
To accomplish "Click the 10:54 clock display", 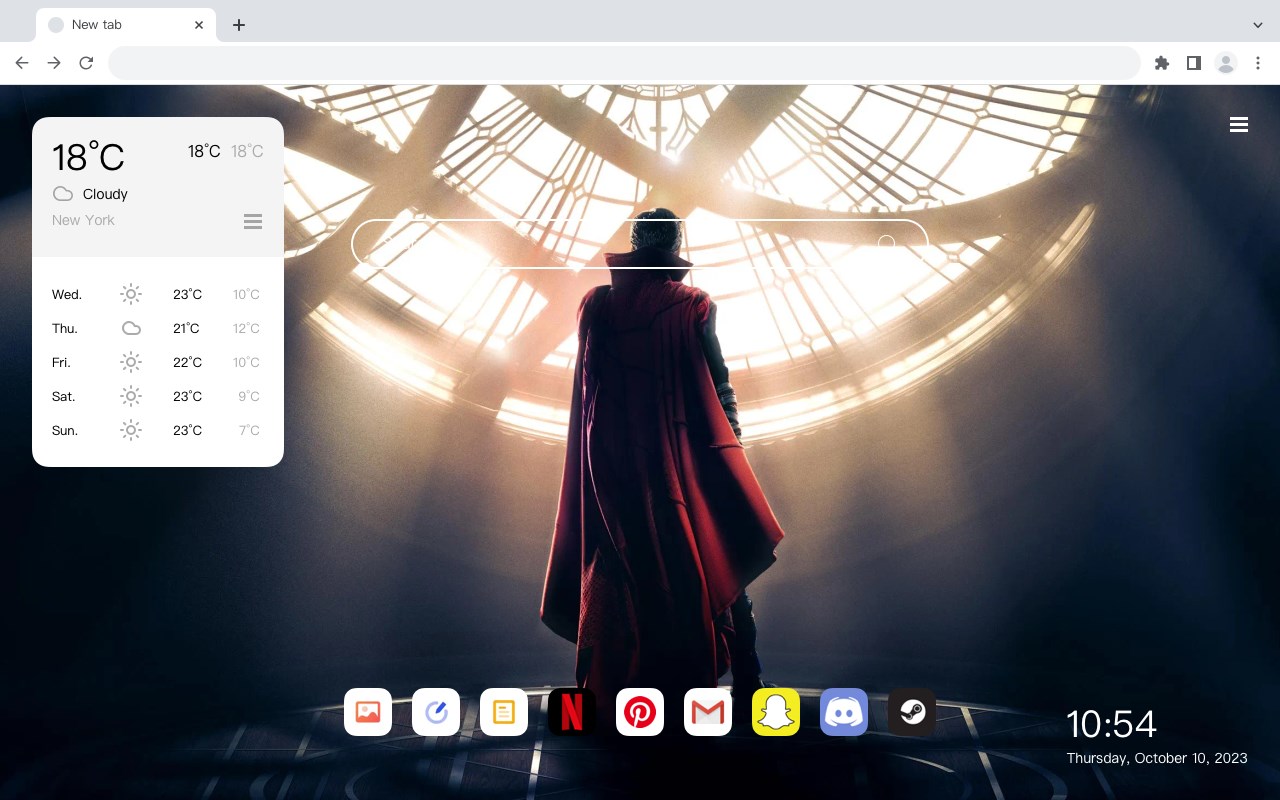I will coord(1111,724).
